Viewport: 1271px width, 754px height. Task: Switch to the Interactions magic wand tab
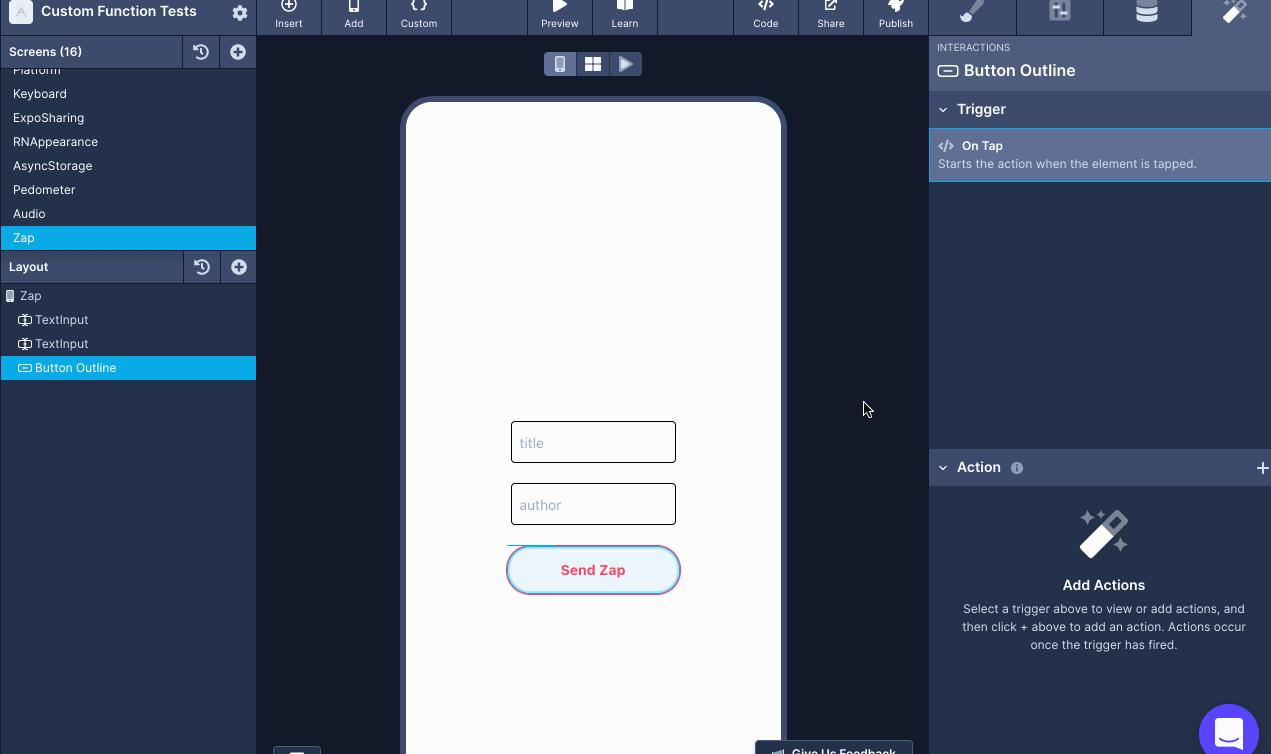coord(1233,15)
